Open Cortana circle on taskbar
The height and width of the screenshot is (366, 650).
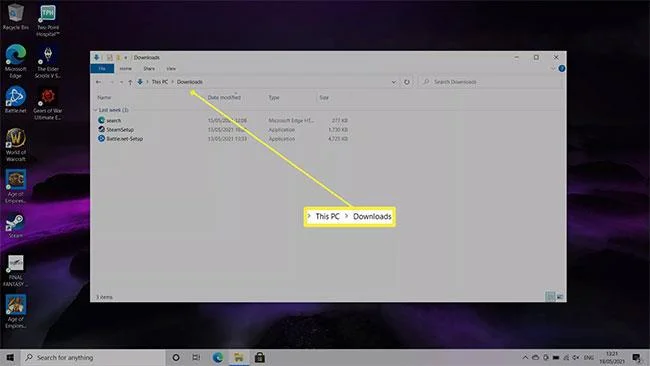pos(176,357)
